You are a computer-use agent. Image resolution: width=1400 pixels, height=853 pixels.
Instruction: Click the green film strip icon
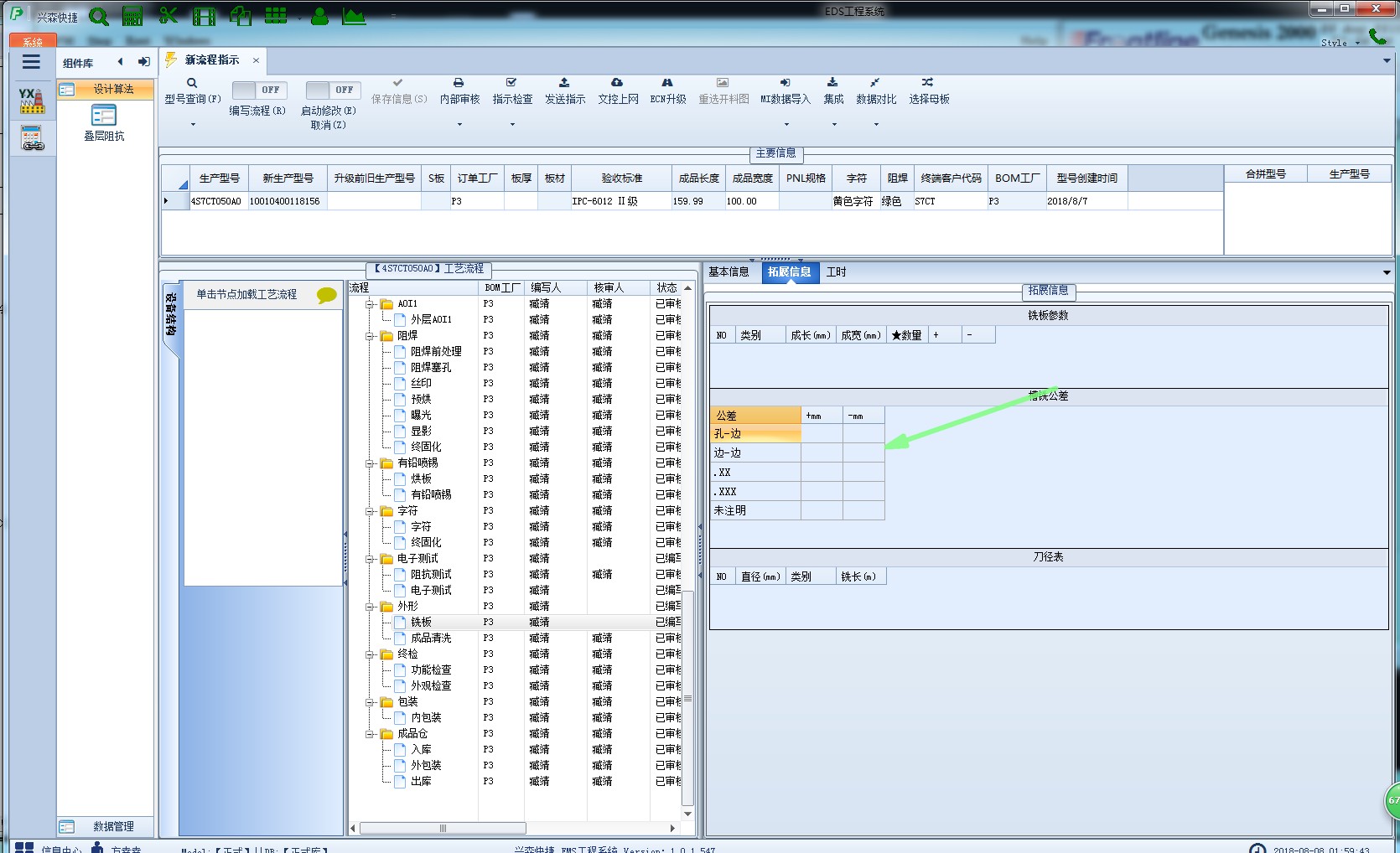coord(205,16)
